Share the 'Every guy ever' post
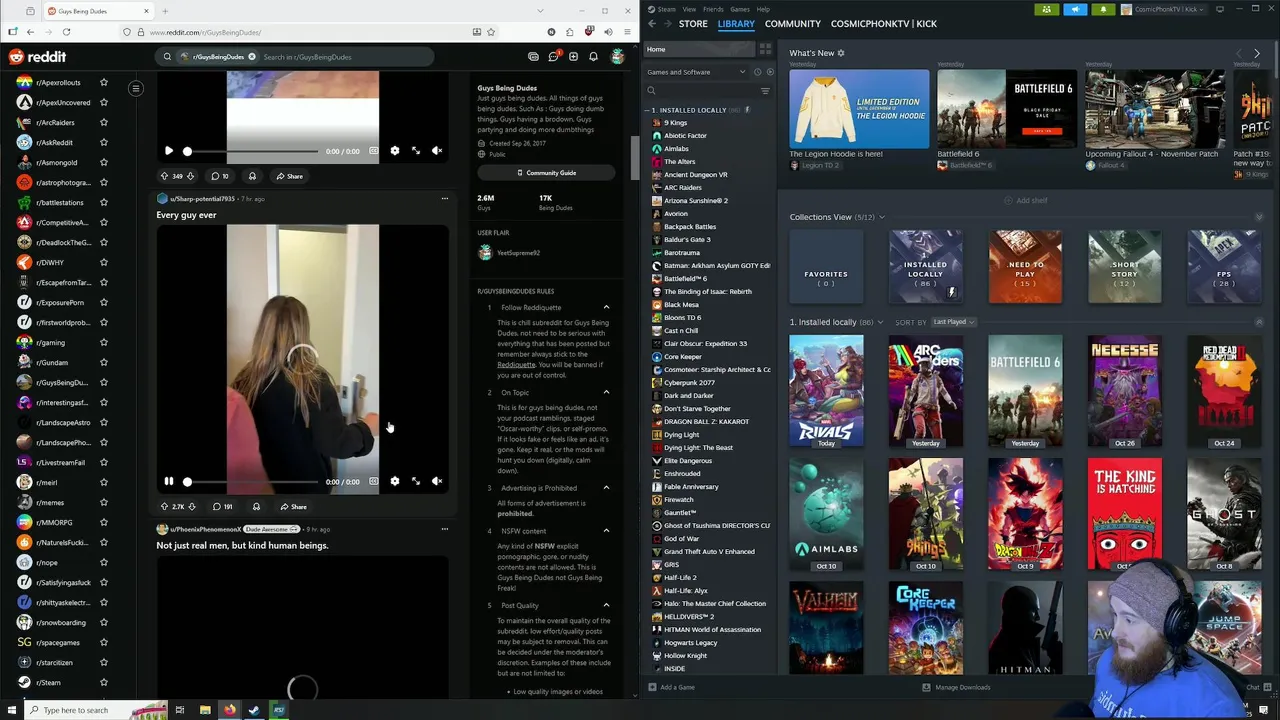 pyautogui.click(x=293, y=507)
